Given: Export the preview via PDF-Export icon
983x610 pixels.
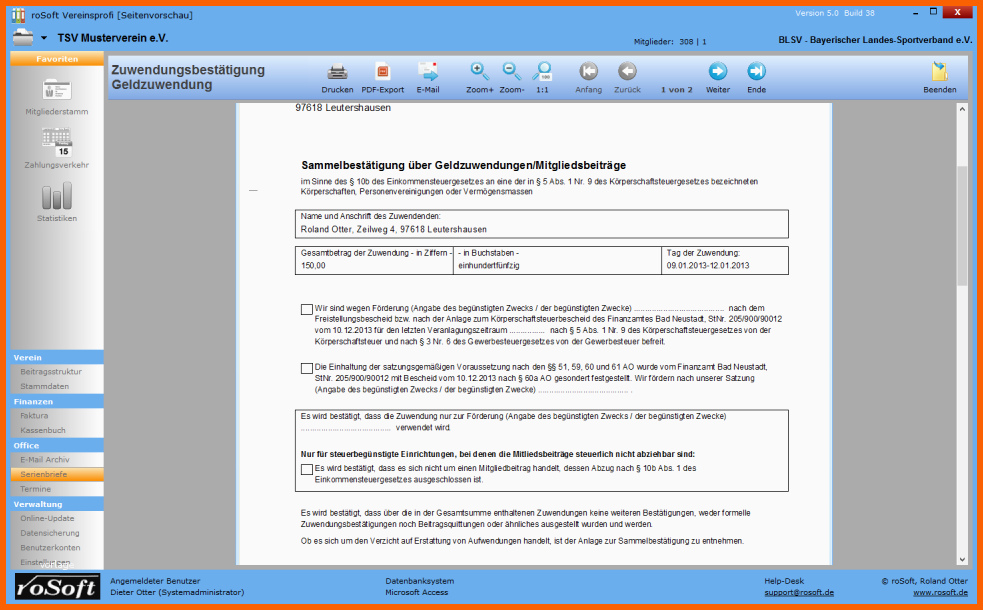Looking at the screenshot, I should tap(382, 72).
